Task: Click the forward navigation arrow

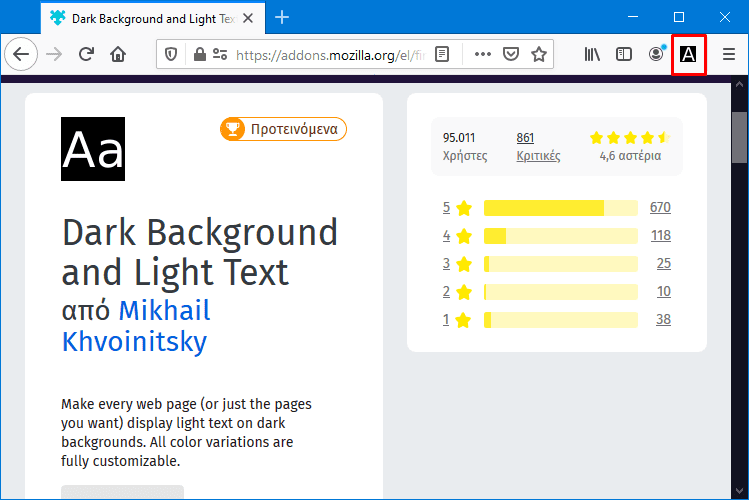Action: pyautogui.click(x=54, y=54)
